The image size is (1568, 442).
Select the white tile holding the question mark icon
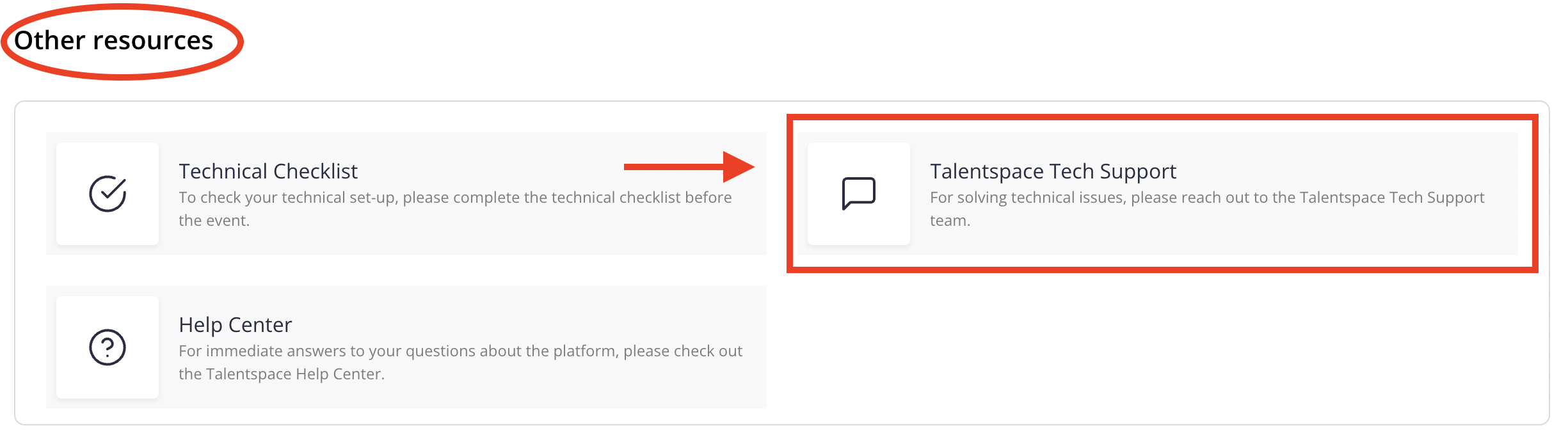tap(108, 347)
